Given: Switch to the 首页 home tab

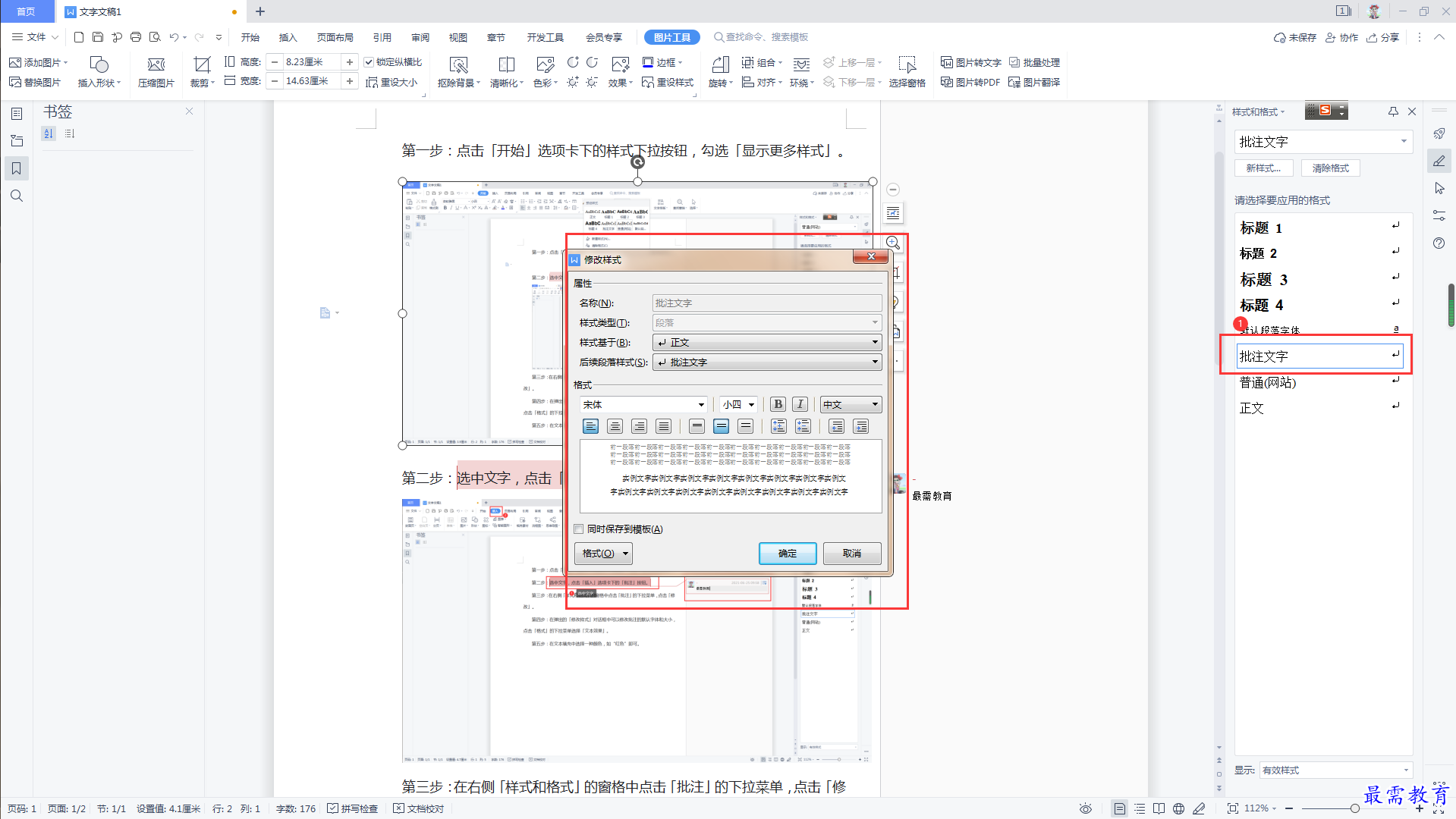Looking at the screenshot, I should pyautogui.click(x=27, y=11).
